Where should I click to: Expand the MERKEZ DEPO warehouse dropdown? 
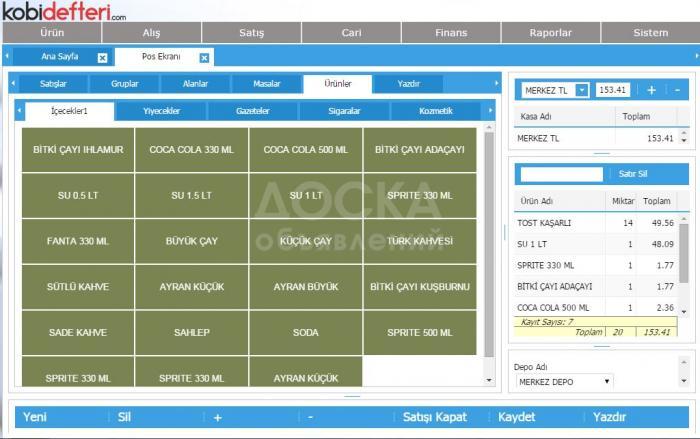(x=607, y=382)
